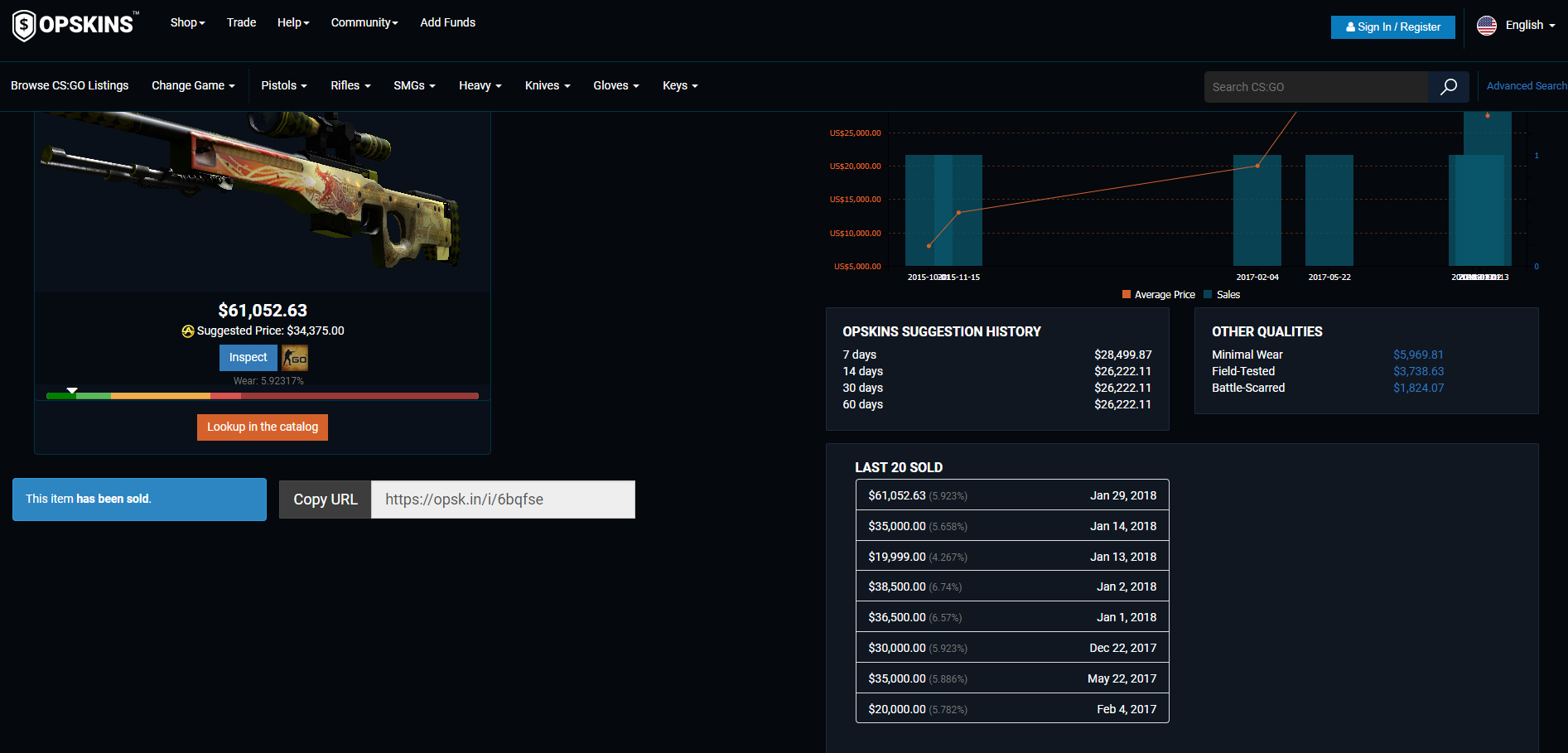
Task: Toggle Average Price legend in chart
Action: click(x=1159, y=295)
